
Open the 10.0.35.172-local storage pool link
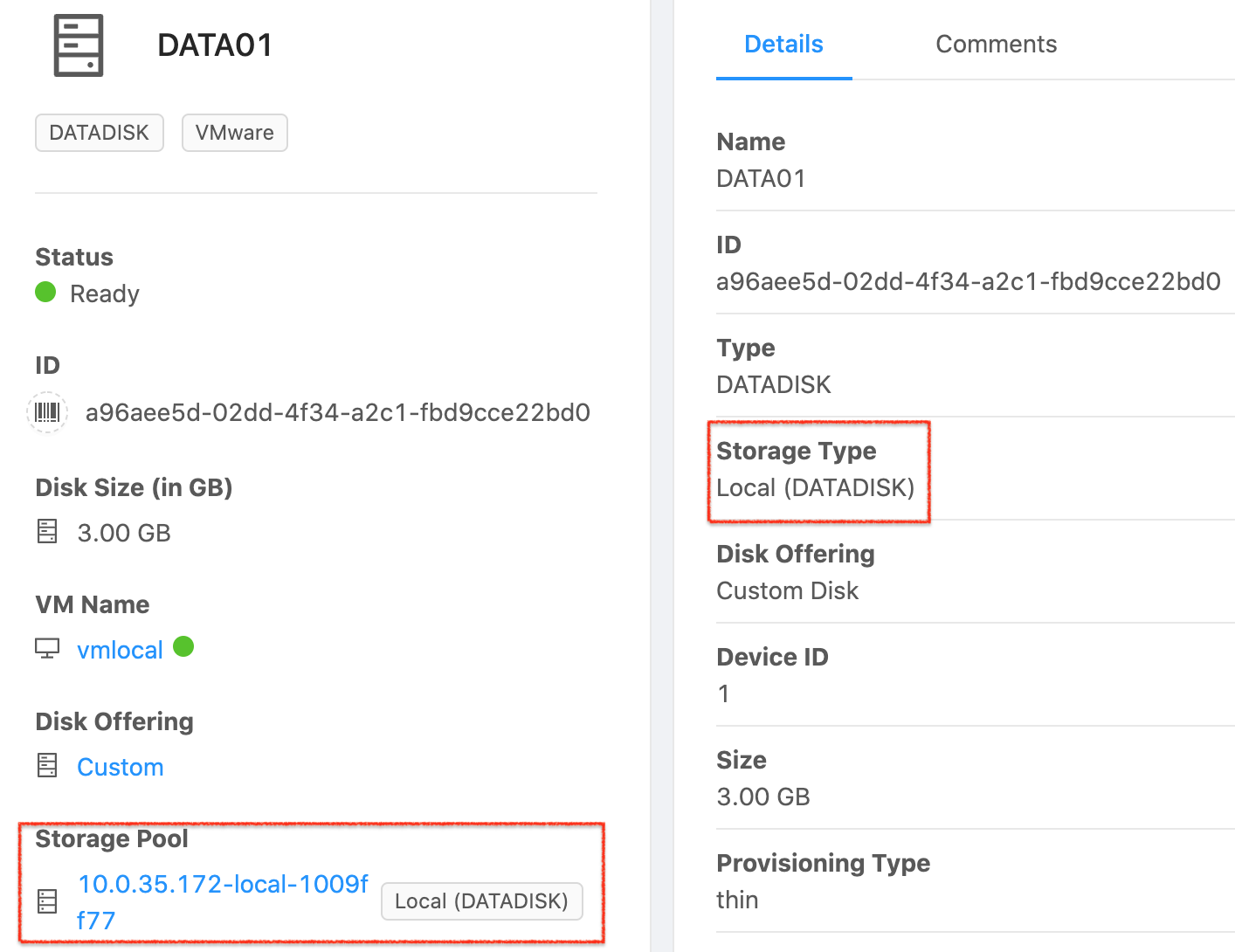[223, 884]
